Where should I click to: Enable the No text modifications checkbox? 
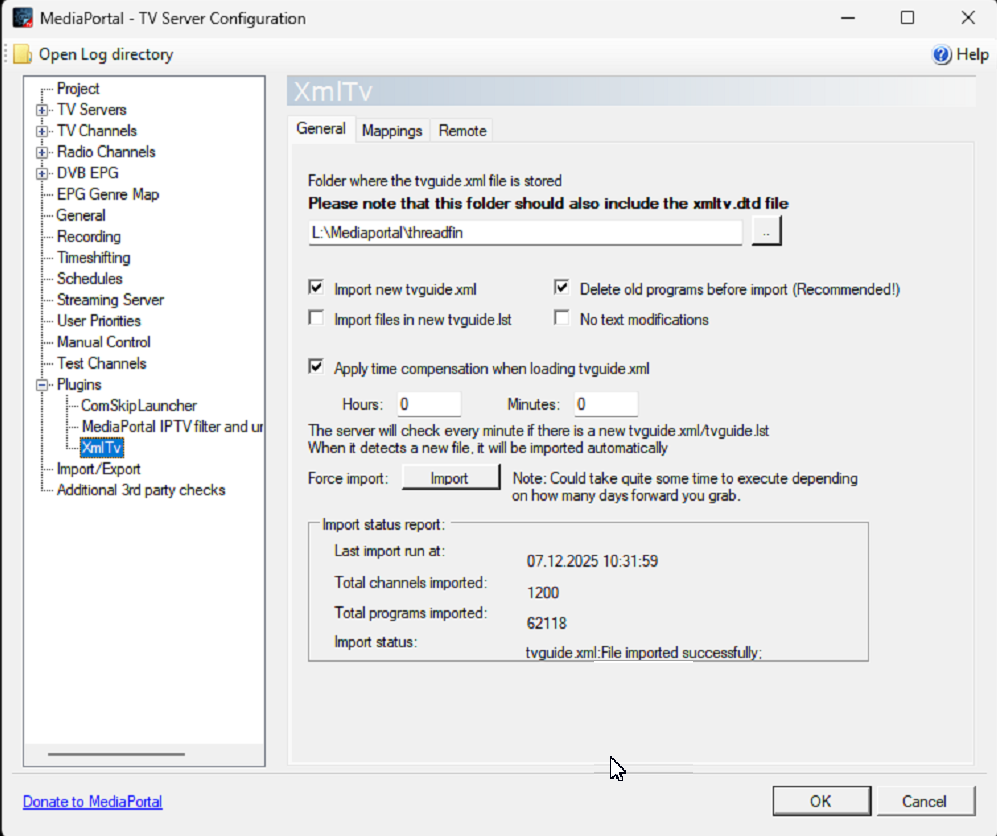click(562, 319)
